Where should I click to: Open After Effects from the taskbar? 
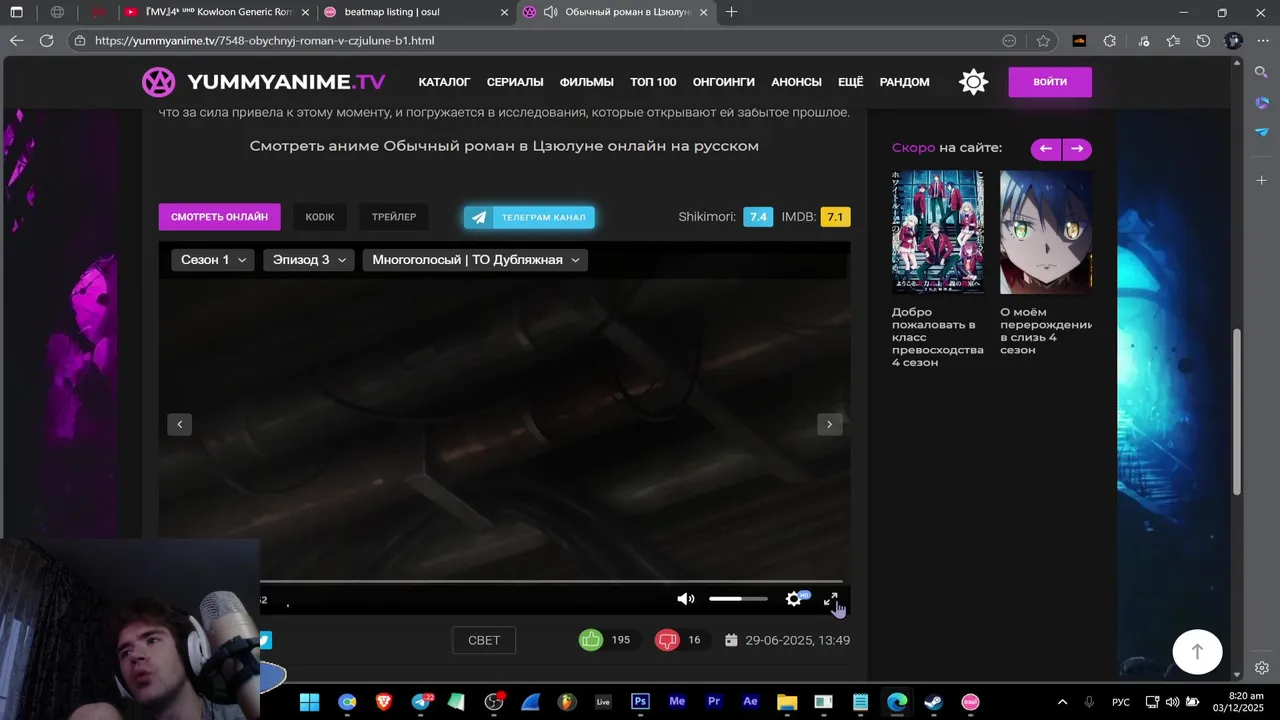(x=750, y=702)
